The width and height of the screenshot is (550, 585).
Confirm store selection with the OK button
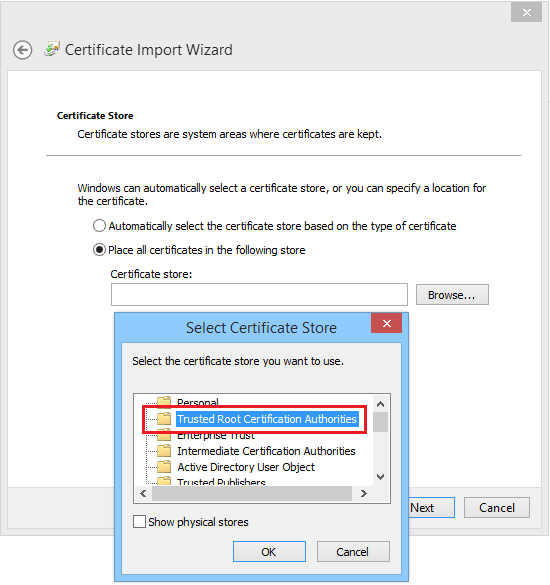coord(269,551)
